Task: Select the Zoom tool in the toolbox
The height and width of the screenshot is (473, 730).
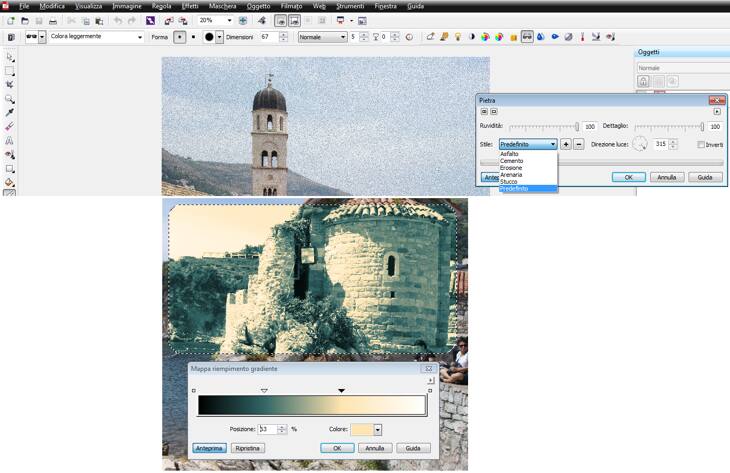Action: point(10,99)
